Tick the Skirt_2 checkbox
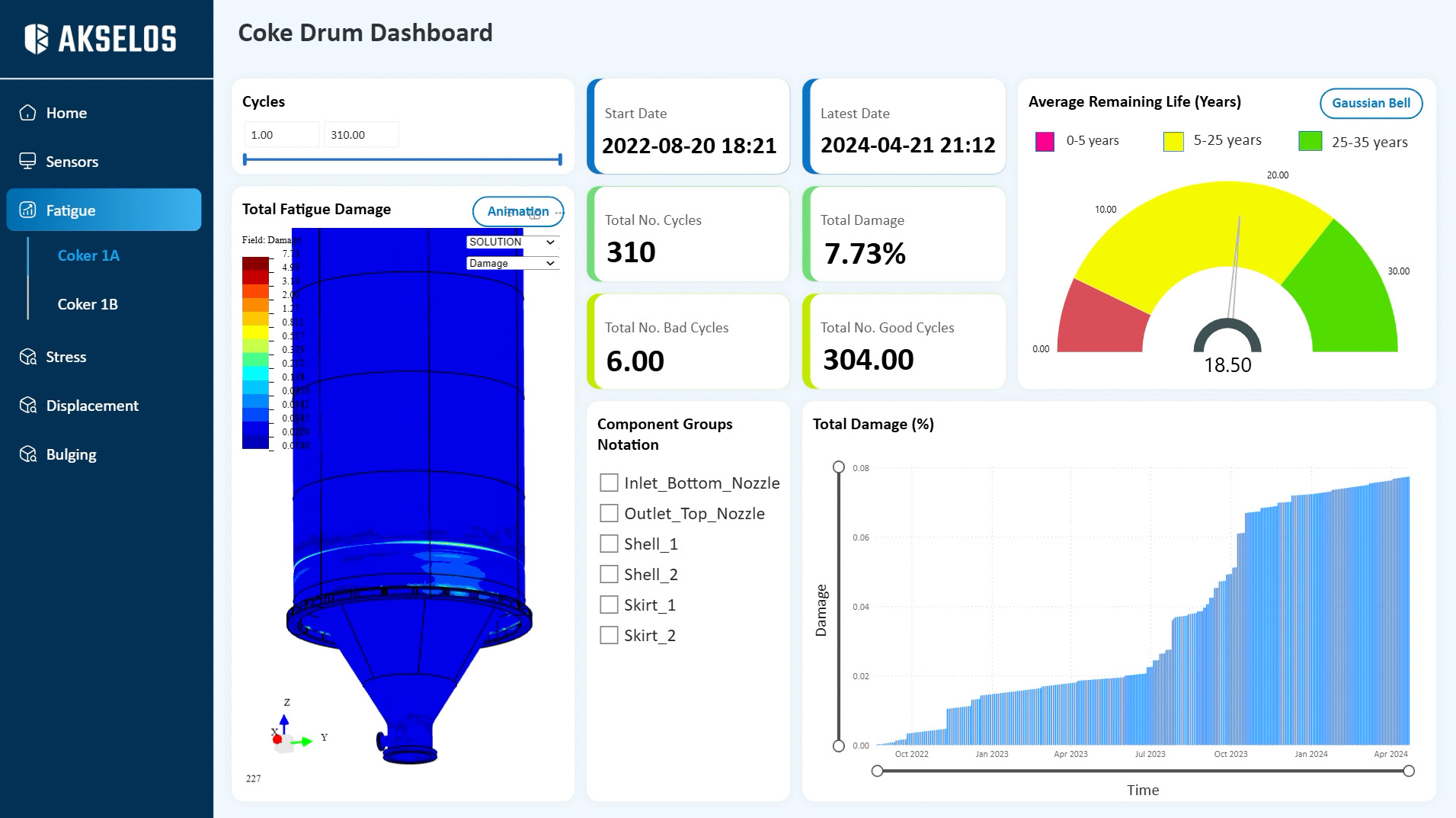This screenshot has height=818, width=1456. pyautogui.click(x=609, y=635)
